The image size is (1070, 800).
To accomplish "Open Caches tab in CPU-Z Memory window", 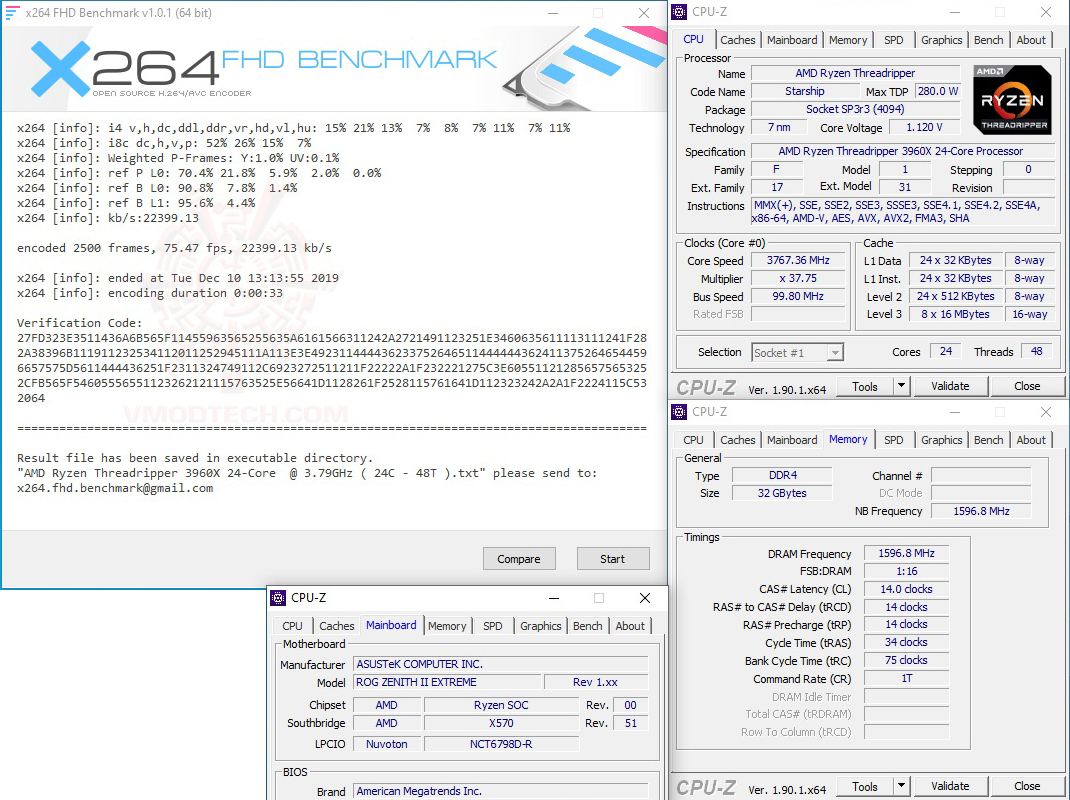I will pos(738,440).
